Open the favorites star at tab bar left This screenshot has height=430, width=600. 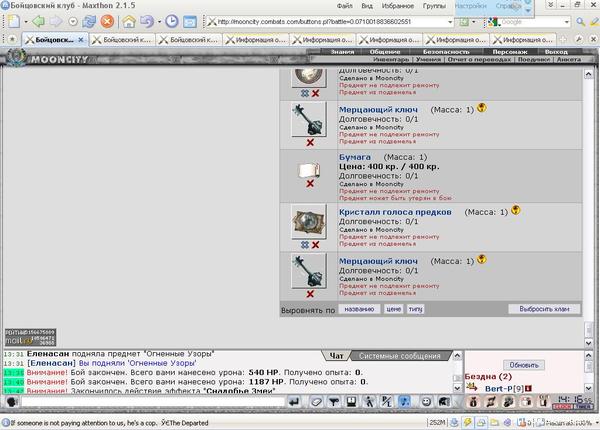[12, 39]
